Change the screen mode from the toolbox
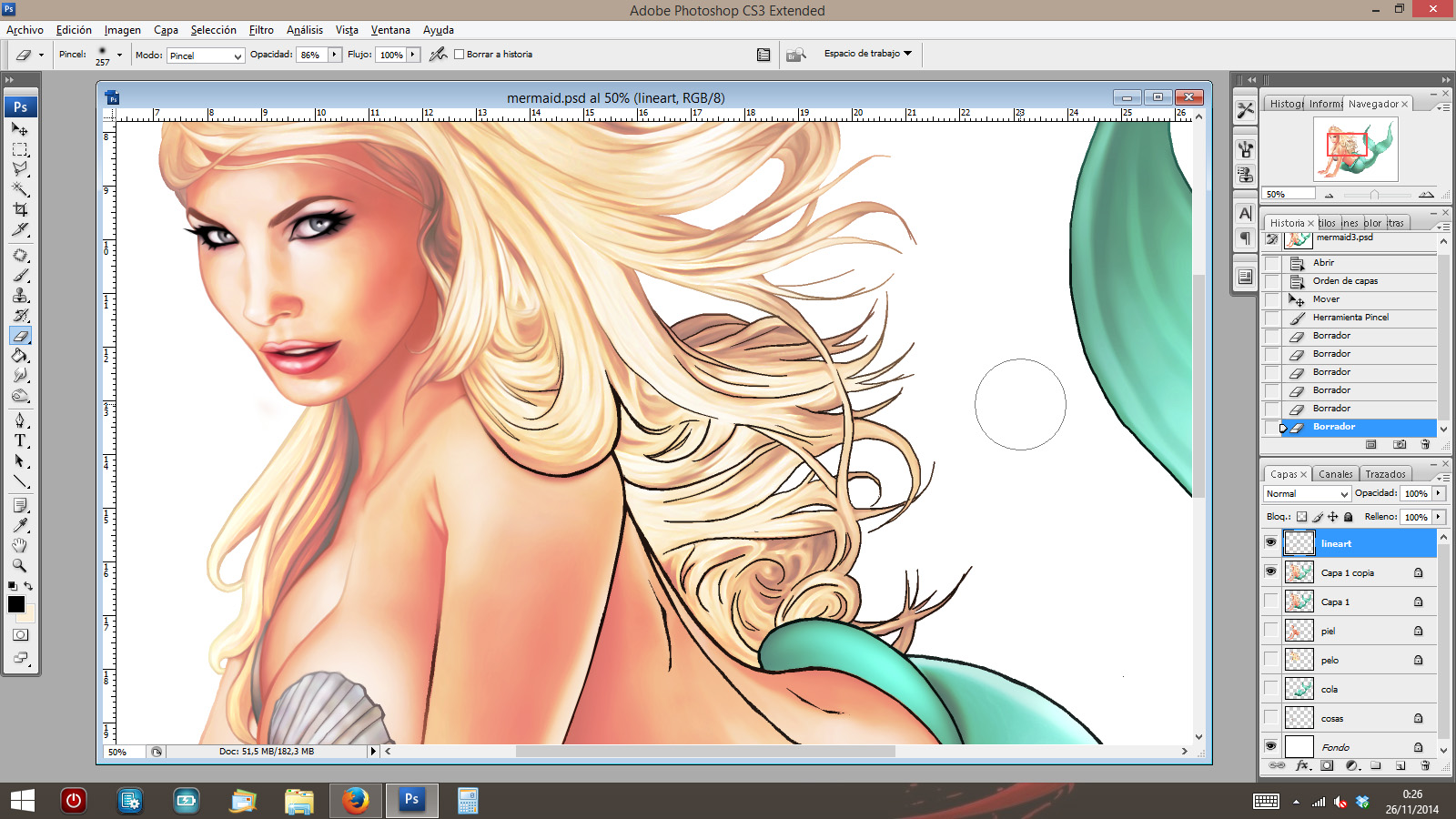This screenshot has height=819, width=1456. tap(20, 658)
